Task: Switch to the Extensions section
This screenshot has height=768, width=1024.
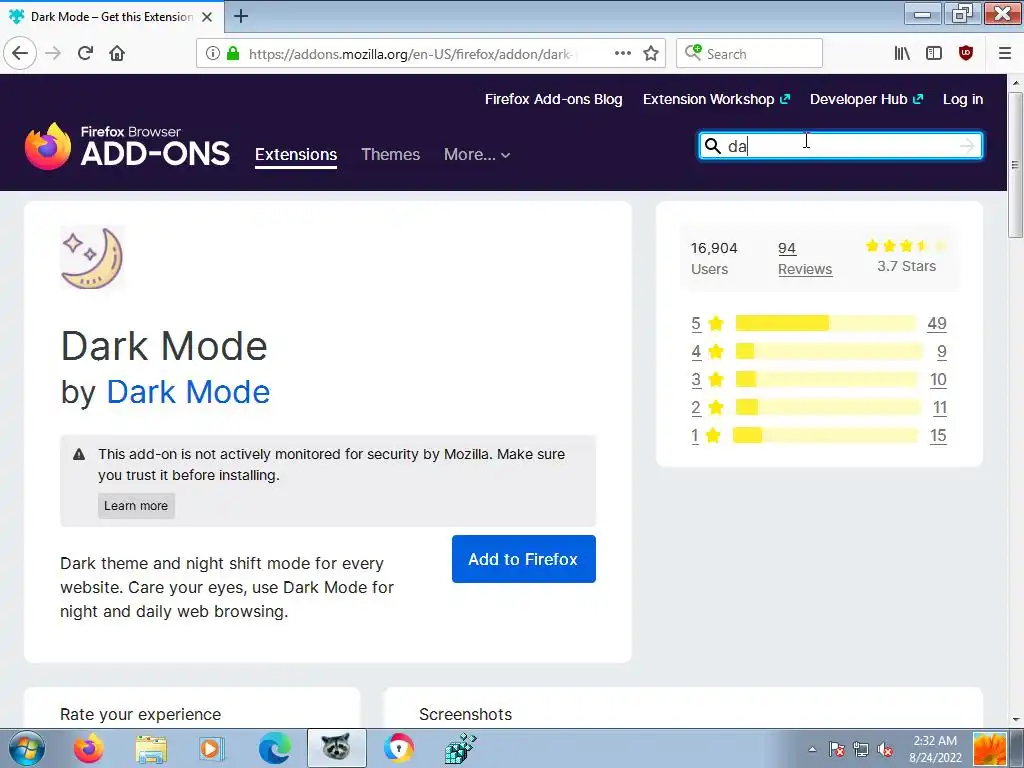Action: pyautogui.click(x=296, y=155)
